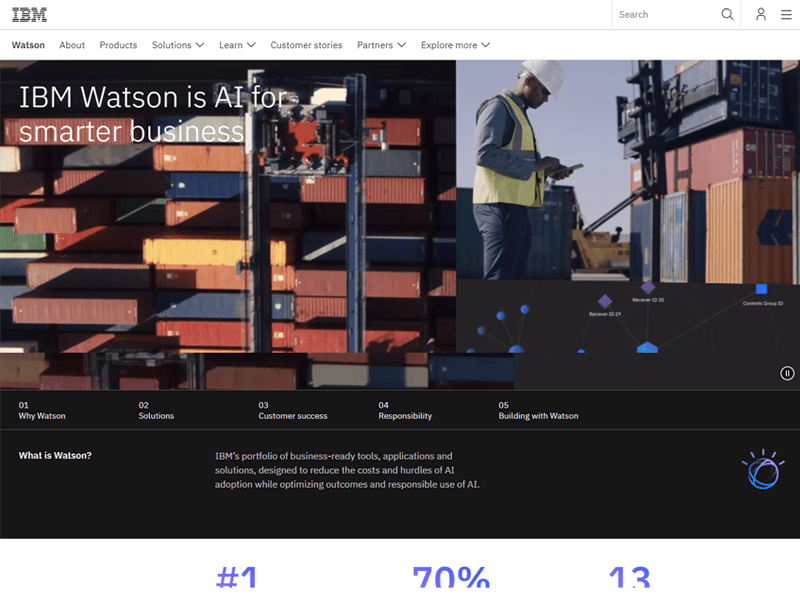Go to Customer stories page
The width and height of the screenshot is (800, 600).
coord(306,45)
